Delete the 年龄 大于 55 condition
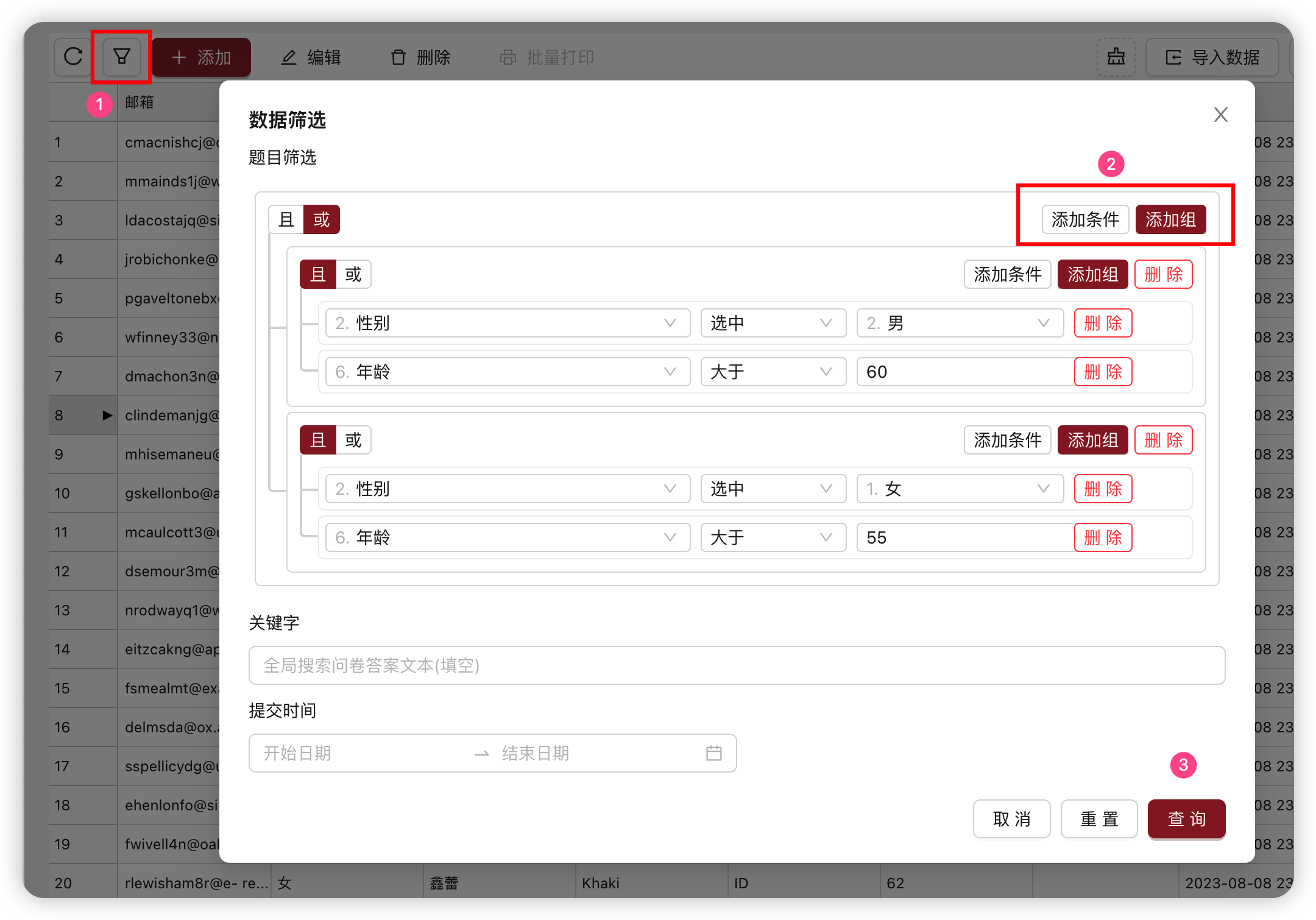1316x920 pixels. point(1103,537)
